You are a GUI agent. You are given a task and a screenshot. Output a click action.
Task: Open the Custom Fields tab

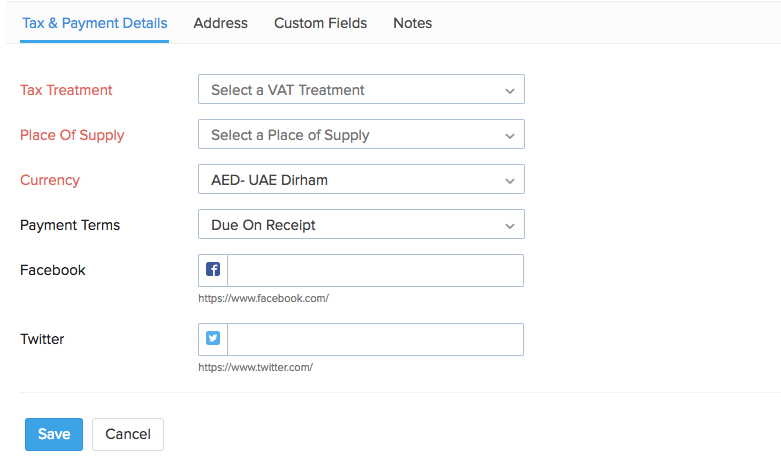tap(320, 23)
